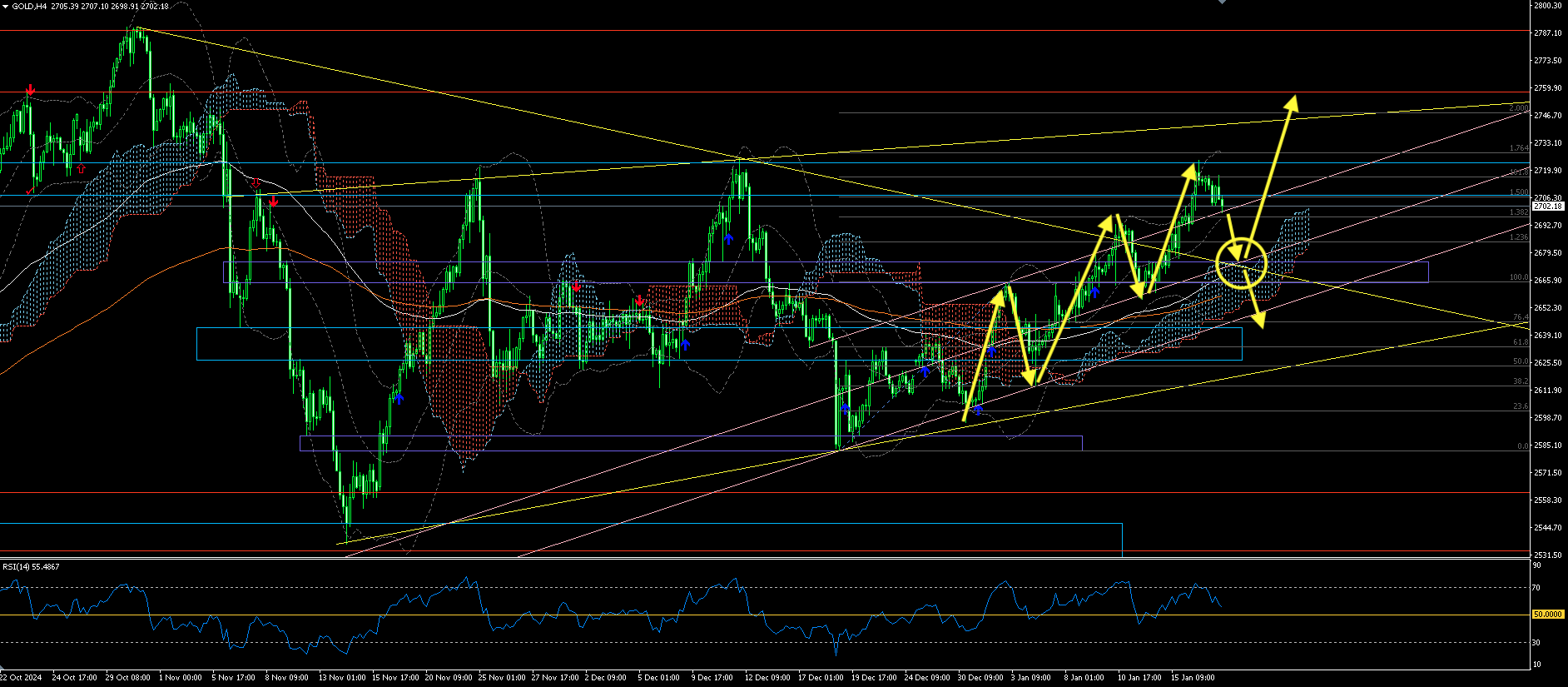Viewport: 1568px width, 687px height.
Task: Select the Fibonacci 1.382 level label
Action: (1519, 213)
